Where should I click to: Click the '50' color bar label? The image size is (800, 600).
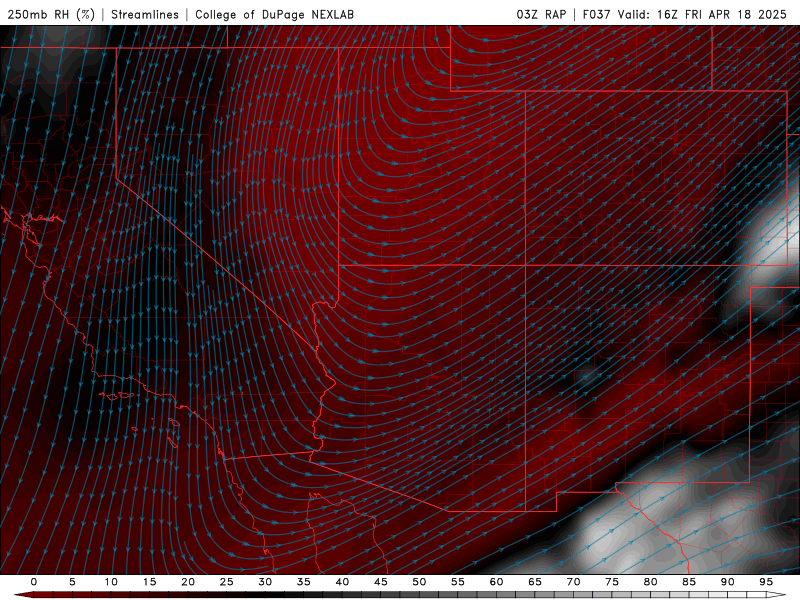pos(419,582)
